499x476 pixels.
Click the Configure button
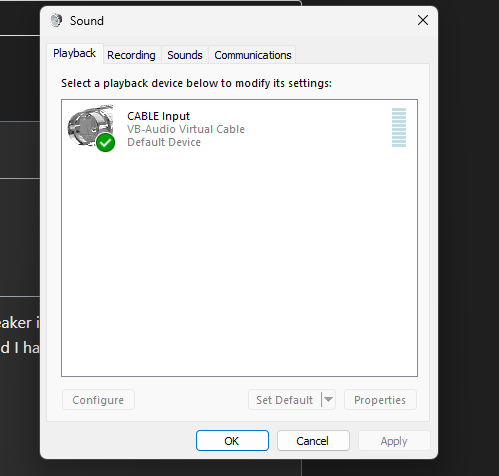click(98, 400)
